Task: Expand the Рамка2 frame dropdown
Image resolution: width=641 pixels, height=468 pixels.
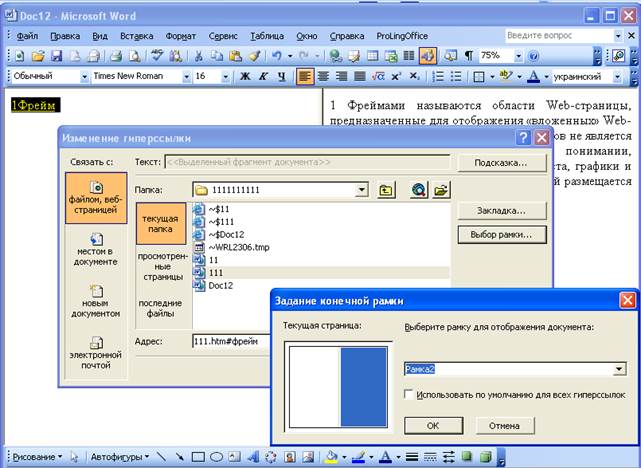Action: [x=619, y=369]
